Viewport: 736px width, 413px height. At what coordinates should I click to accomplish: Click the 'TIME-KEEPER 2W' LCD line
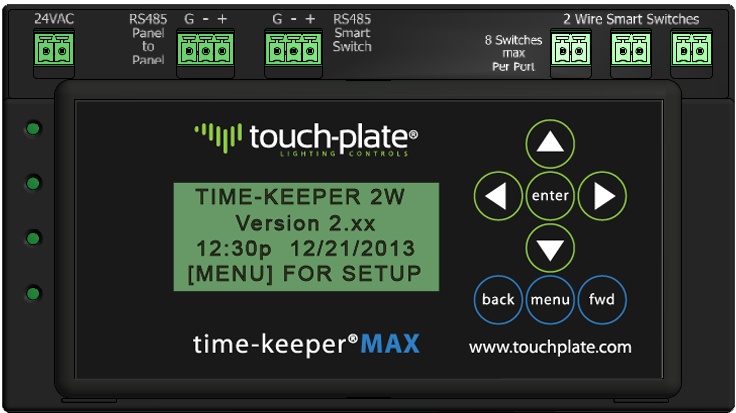pyautogui.click(x=300, y=197)
